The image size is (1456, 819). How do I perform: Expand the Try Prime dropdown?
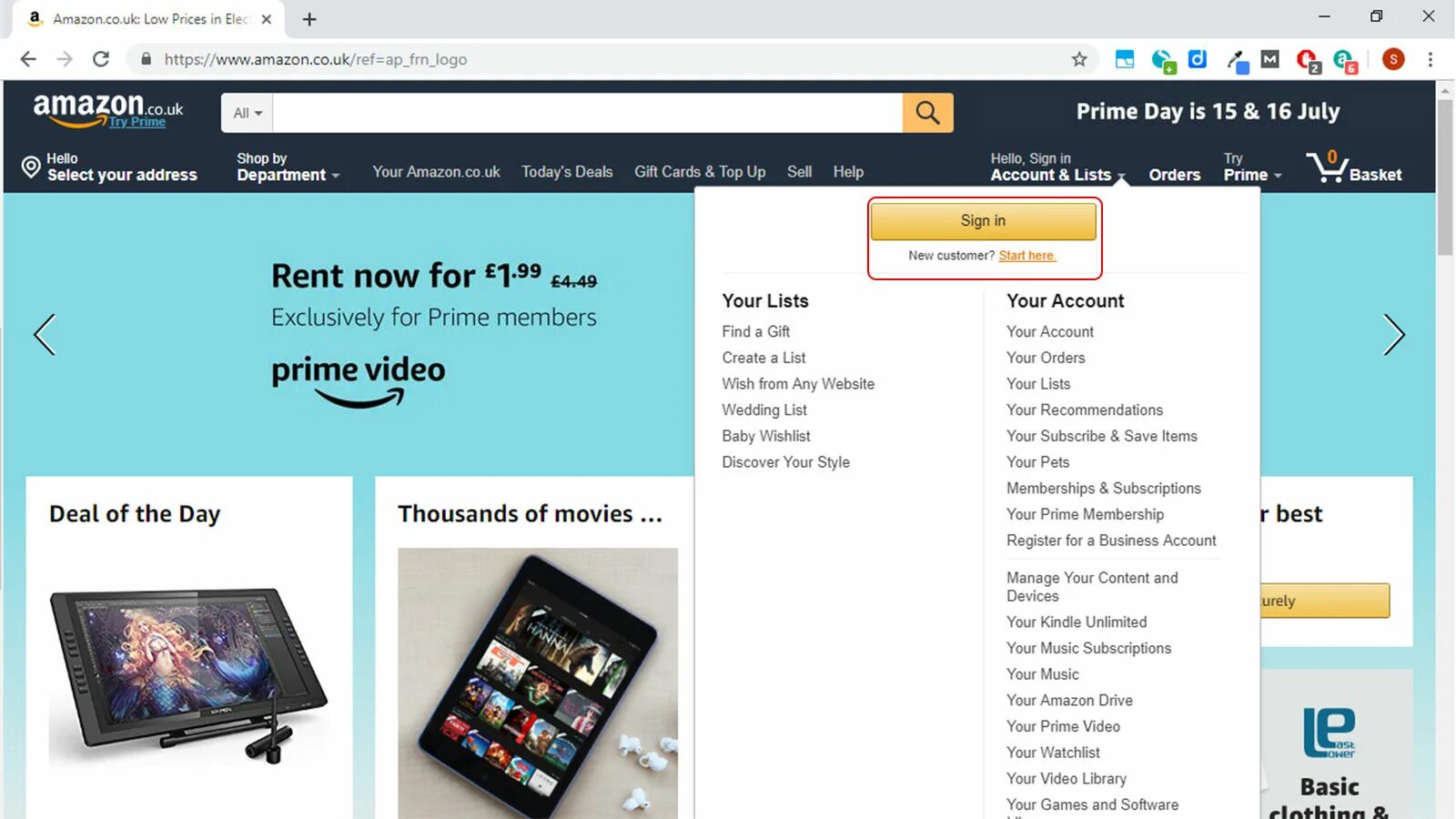pyautogui.click(x=1252, y=167)
